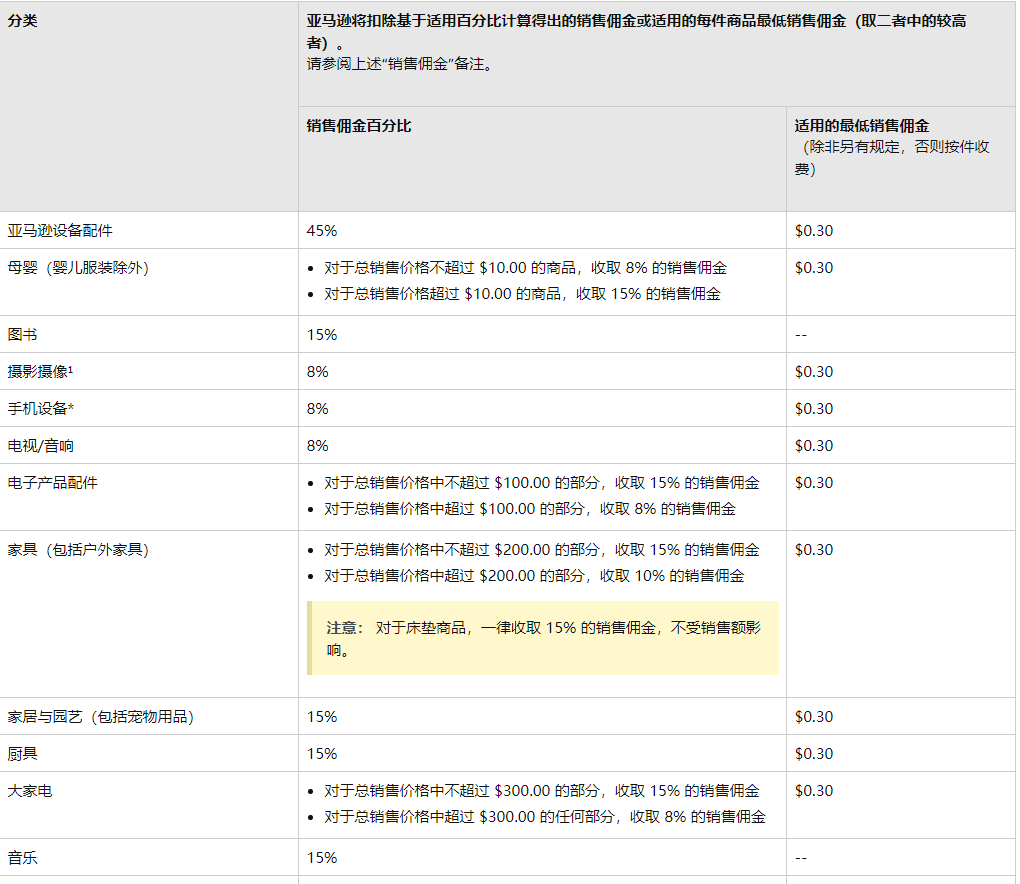Click the 15% value in 厨具 row
The image size is (1020, 884).
pos(321,754)
